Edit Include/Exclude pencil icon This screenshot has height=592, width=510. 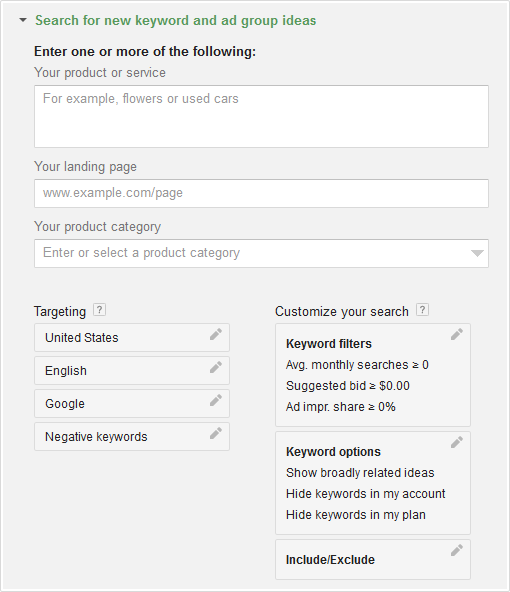[x=457, y=550]
